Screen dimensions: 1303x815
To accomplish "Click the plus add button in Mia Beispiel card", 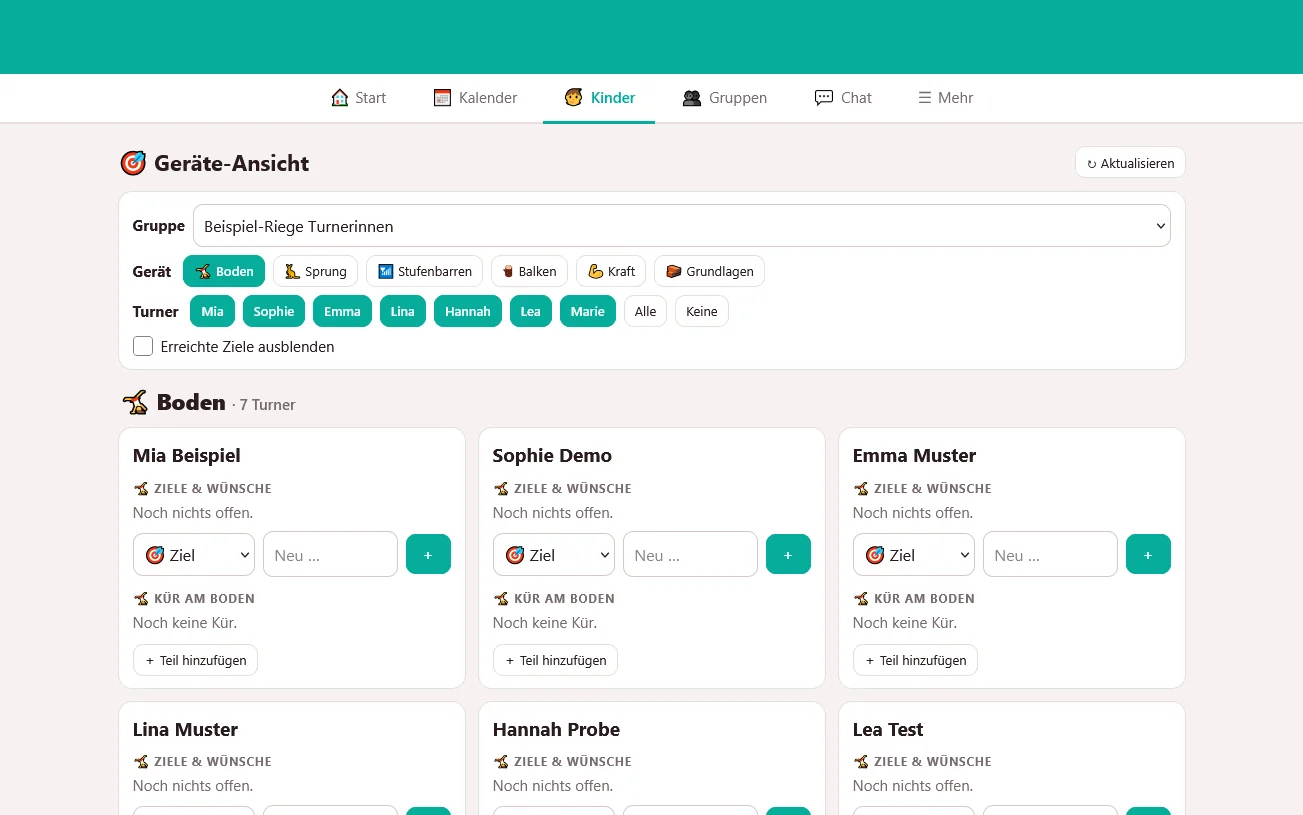I will (428, 554).
